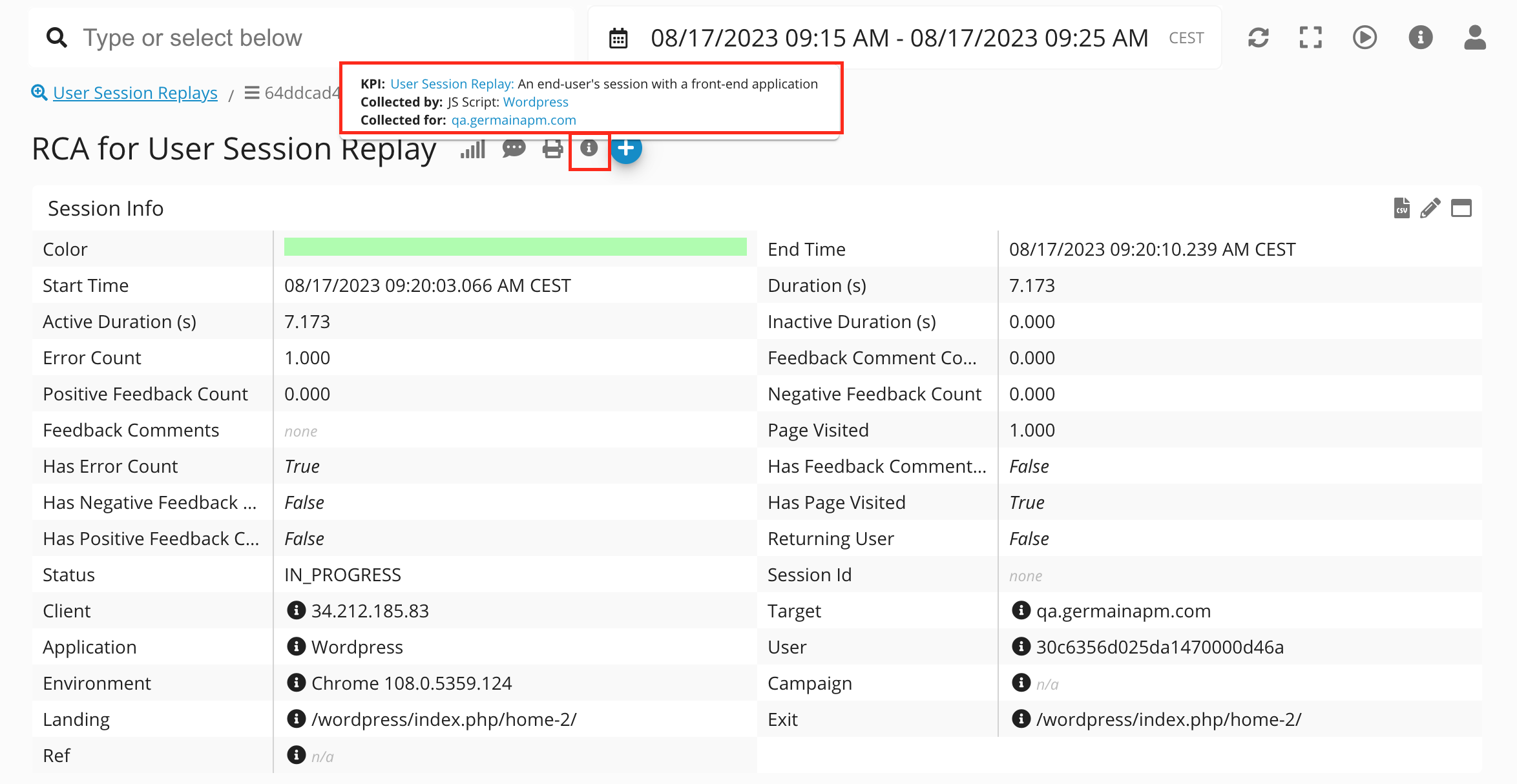The height and width of the screenshot is (784, 1517).
Task: Toggle fullscreen mode icon
Action: (x=1310, y=37)
